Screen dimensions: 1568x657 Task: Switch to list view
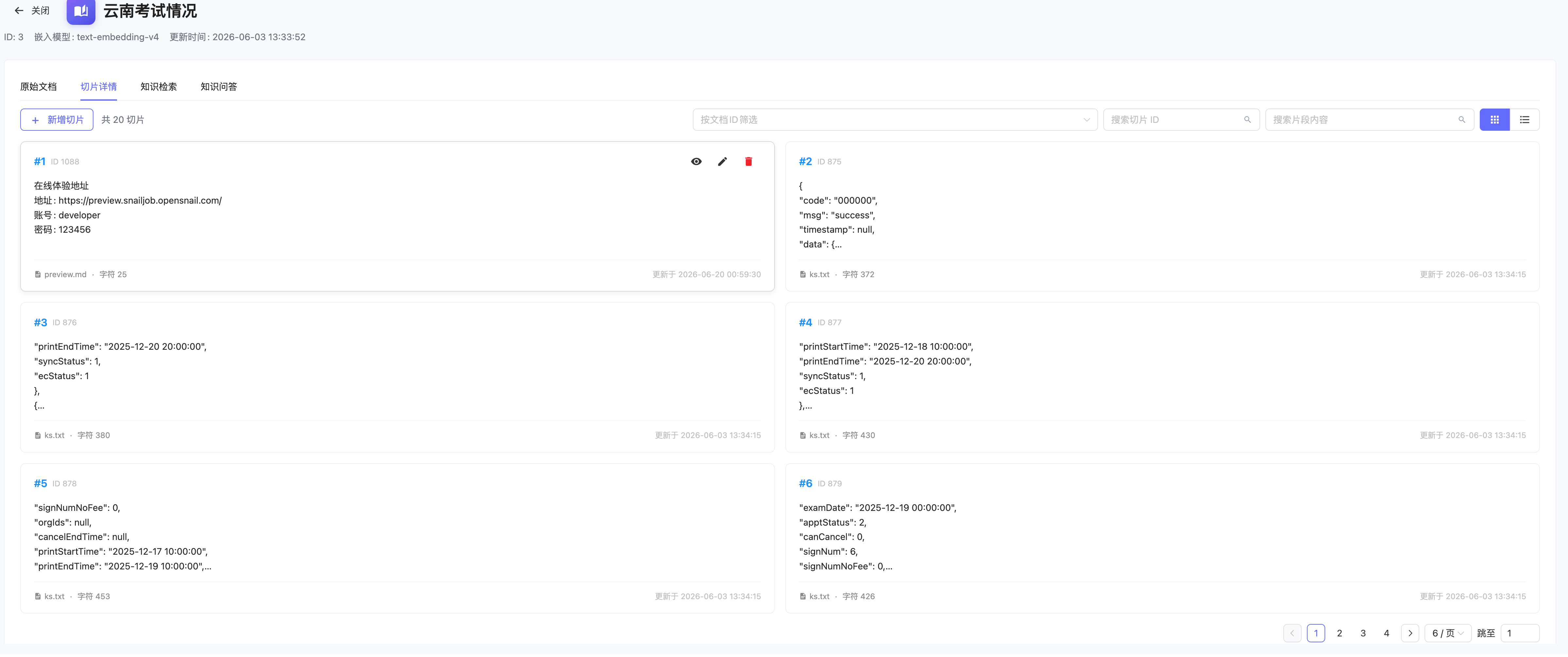pyautogui.click(x=1524, y=120)
